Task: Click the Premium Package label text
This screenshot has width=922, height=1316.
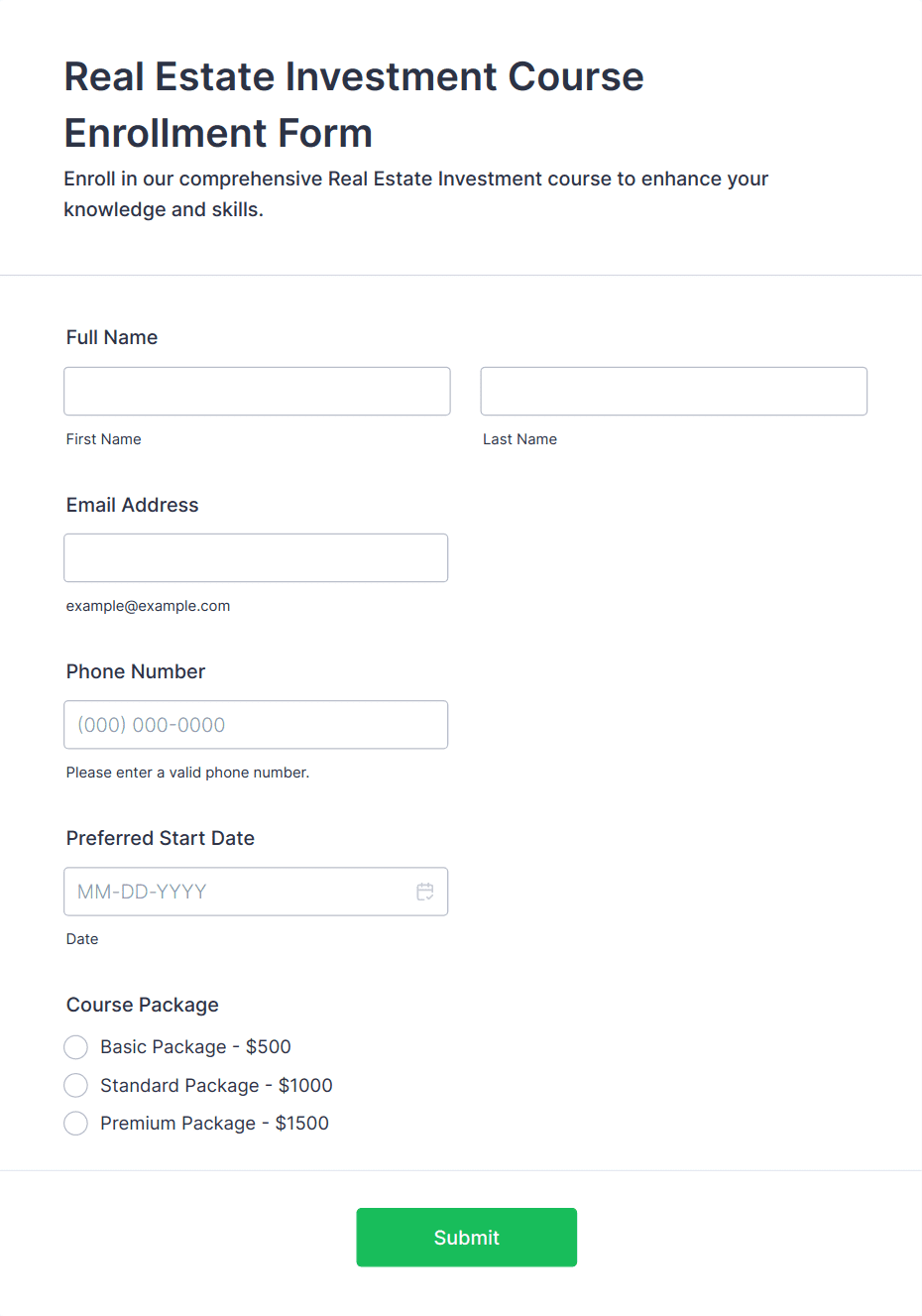Action: pyautogui.click(x=214, y=1124)
